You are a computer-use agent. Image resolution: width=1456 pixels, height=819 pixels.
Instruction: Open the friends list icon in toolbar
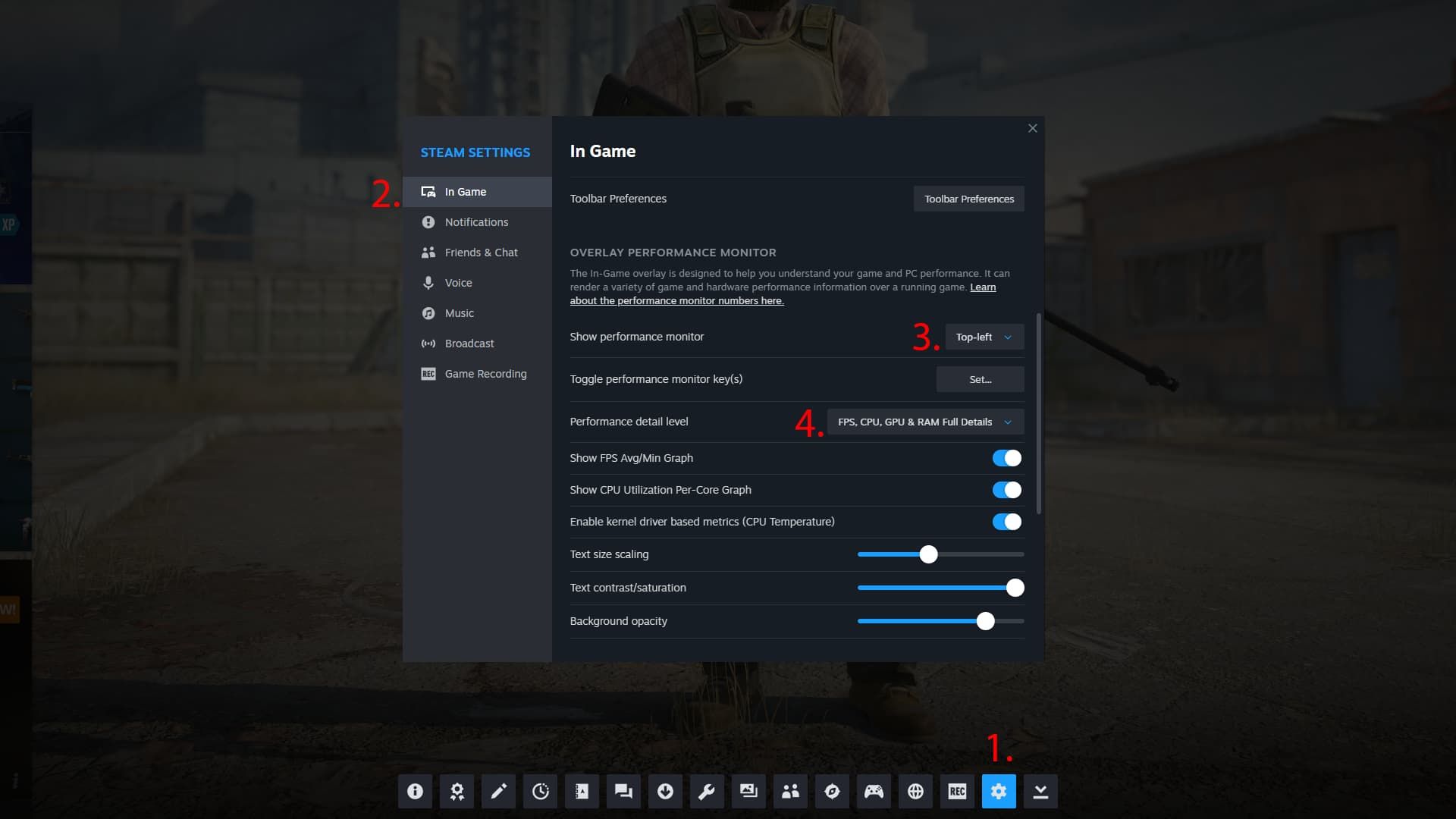[x=790, y=791]
